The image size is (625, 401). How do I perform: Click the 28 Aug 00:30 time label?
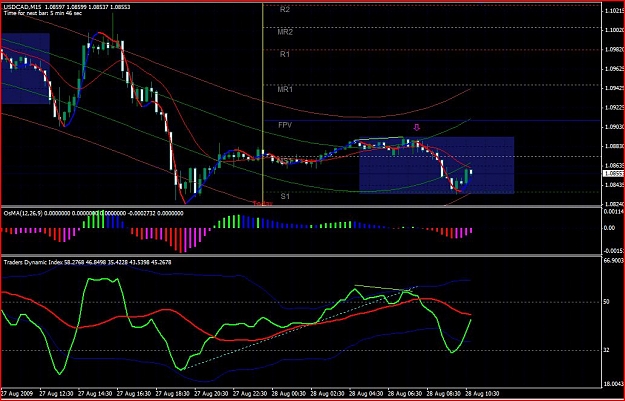point(289,394)
